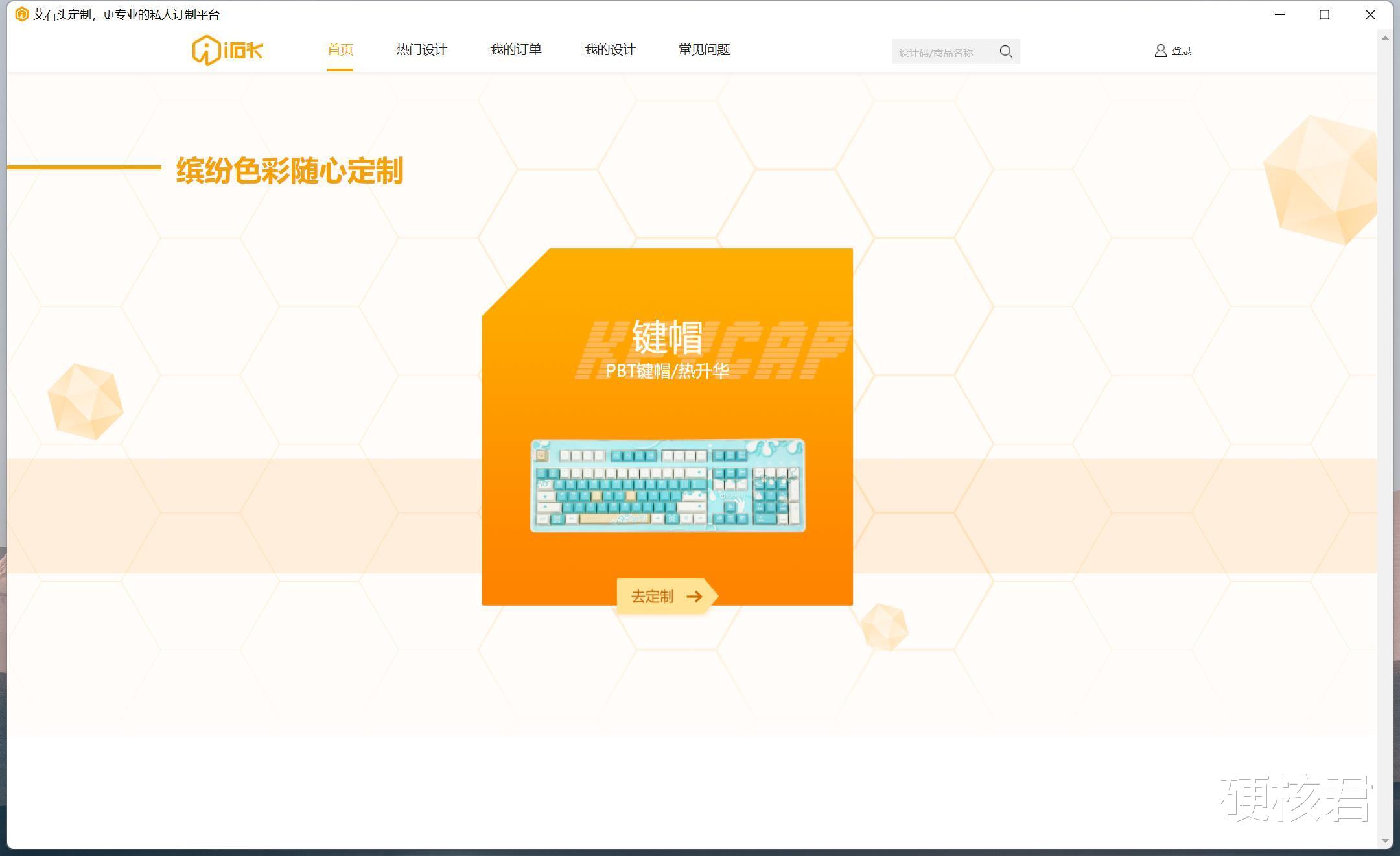Click the user profile login icon
Viewport: 1400px width, 856px height.
tap(1160, 51)
